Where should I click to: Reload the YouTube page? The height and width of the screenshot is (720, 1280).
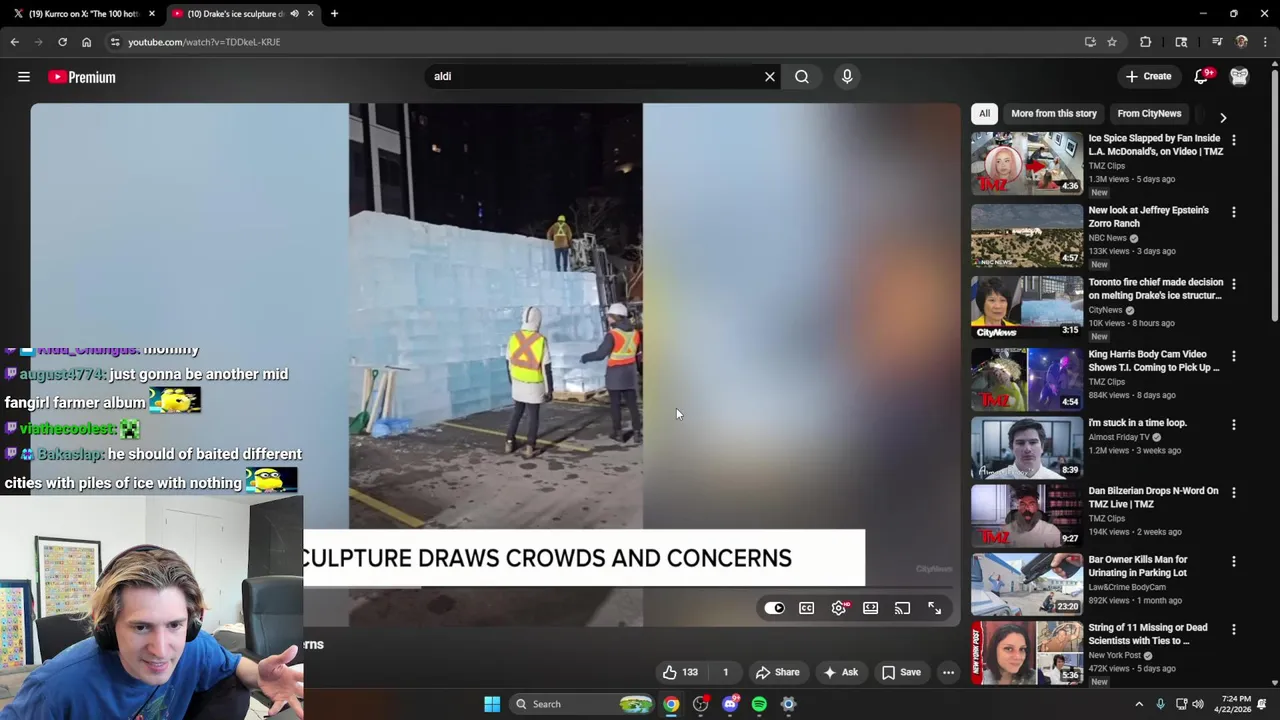[x=62, y=42]
